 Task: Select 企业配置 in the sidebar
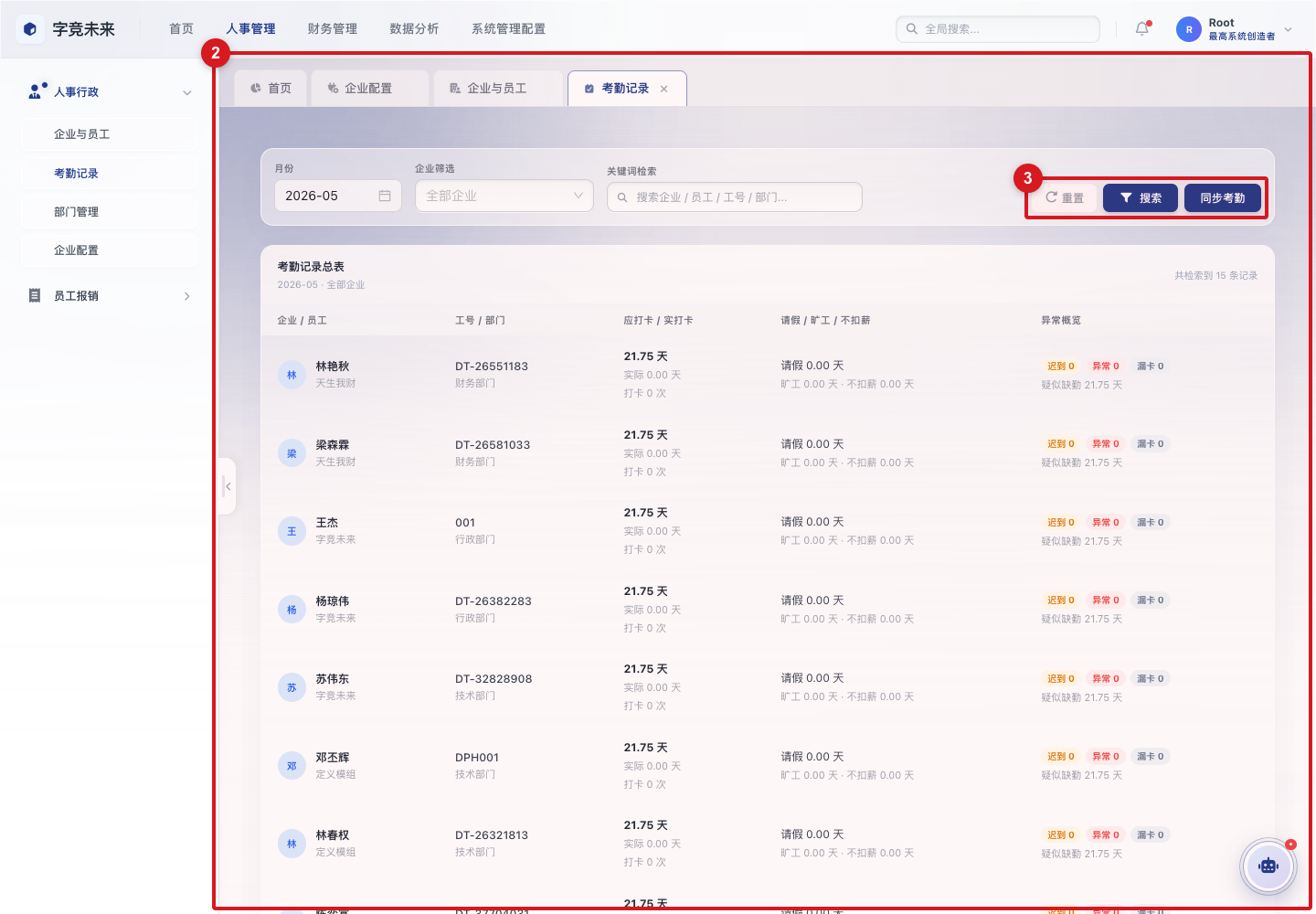[x=108, y=250]
